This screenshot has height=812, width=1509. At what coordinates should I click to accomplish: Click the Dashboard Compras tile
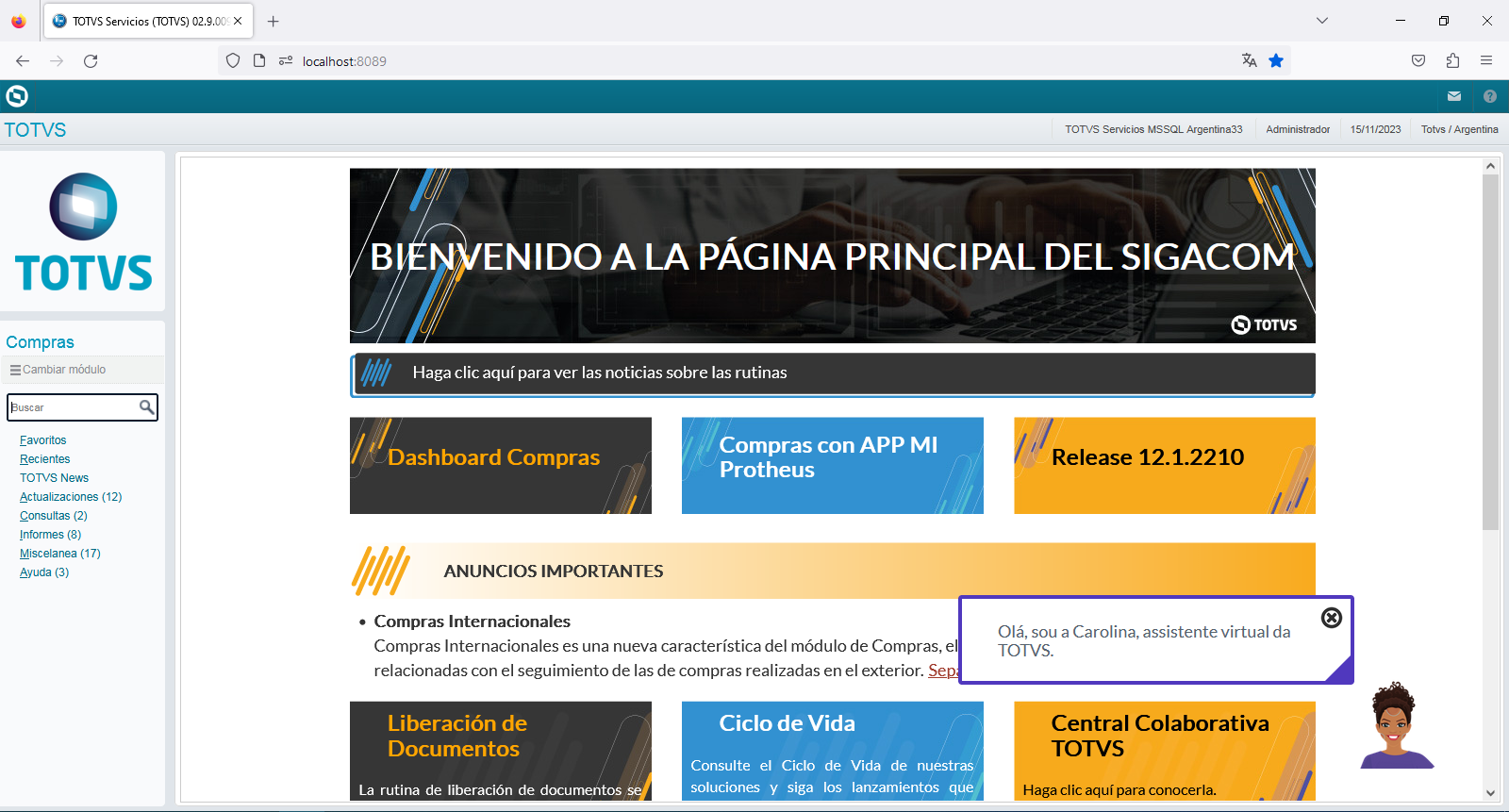(x=500, y=466)
